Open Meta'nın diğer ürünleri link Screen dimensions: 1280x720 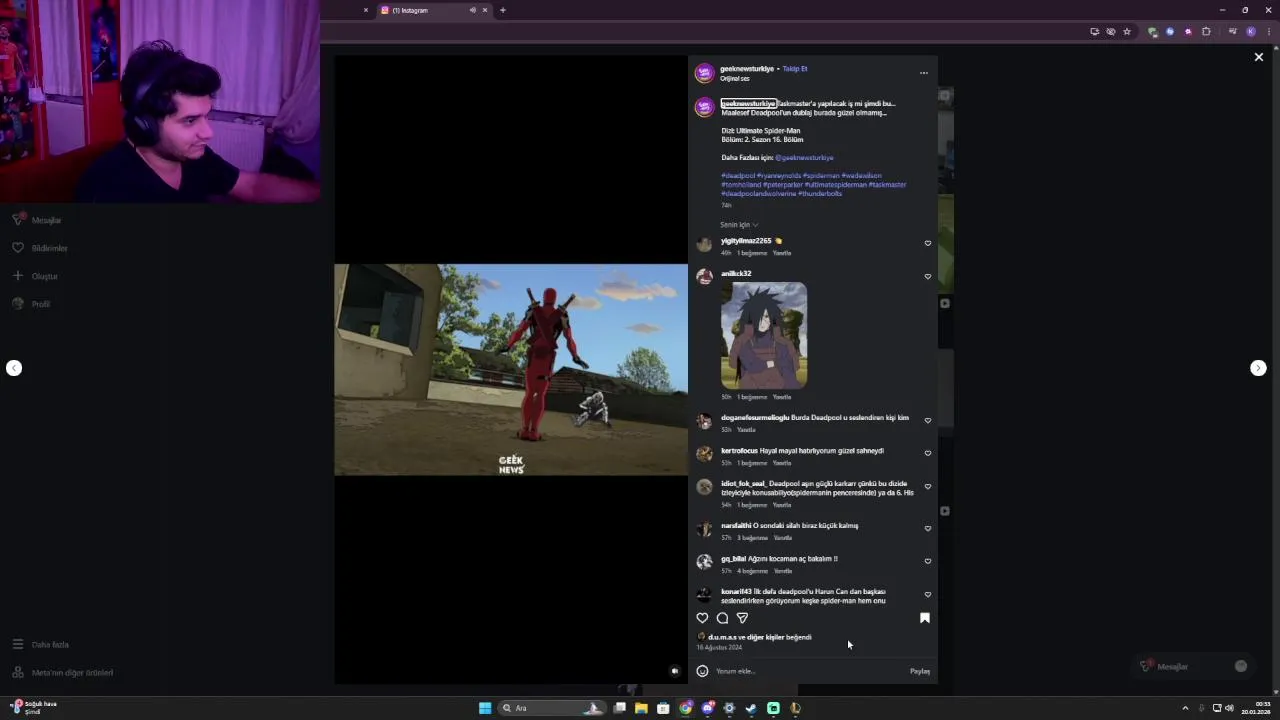(x=62, y=673)
